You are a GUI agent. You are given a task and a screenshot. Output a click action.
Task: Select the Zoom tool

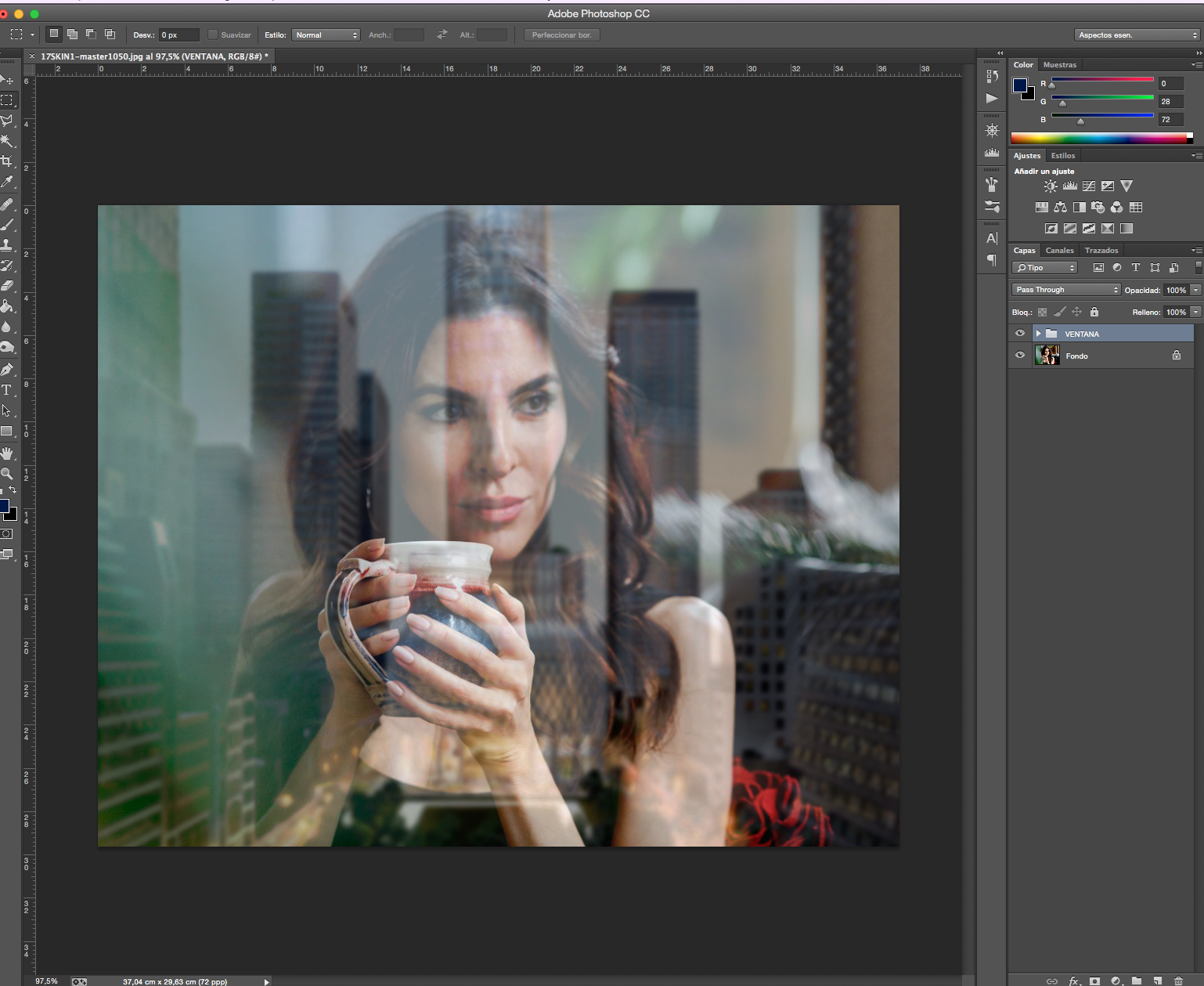click(x=6, y=474)
